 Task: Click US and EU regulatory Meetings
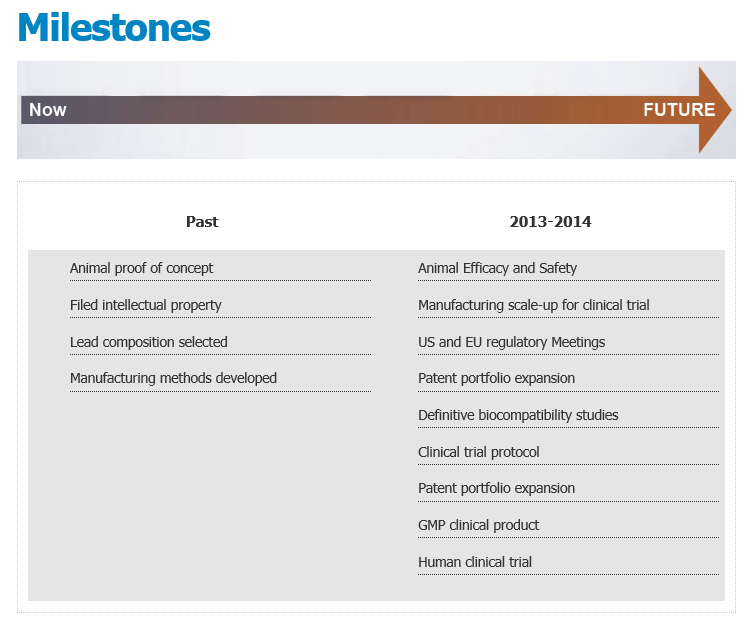(x=511, y=342)
